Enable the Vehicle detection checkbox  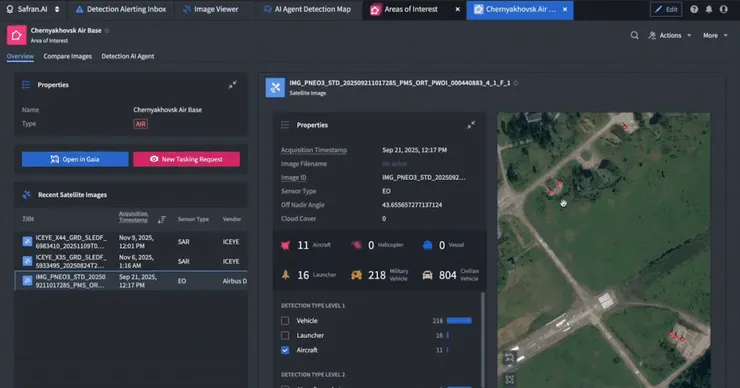[x=285, y=321]
